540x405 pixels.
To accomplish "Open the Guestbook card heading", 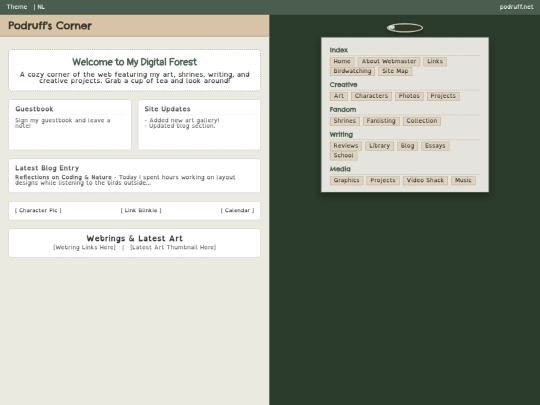I will pos(34,109).
